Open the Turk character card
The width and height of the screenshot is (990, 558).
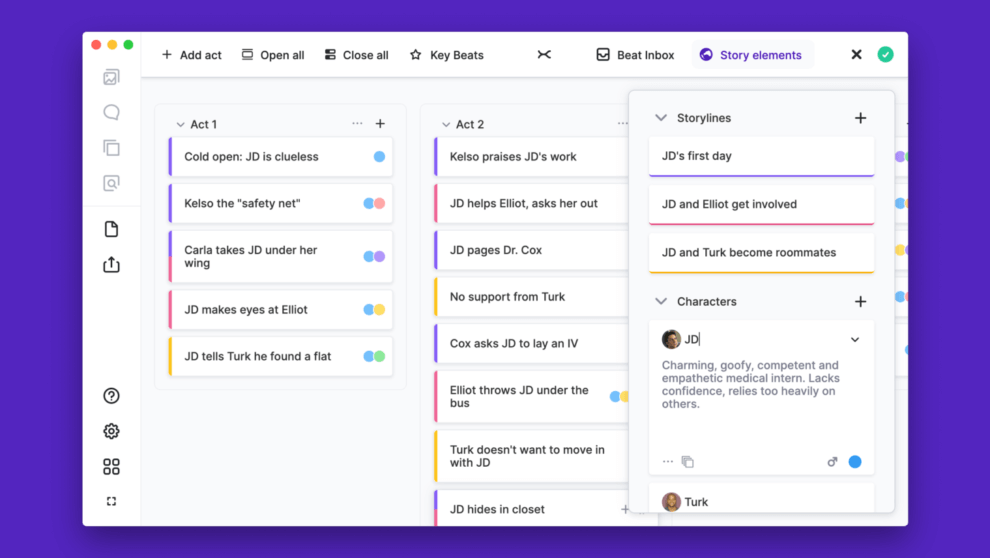761,499
